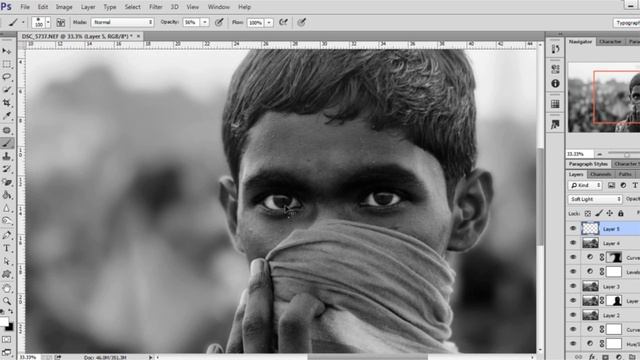Create new adjustment layer icon
640x360 pixels.
point(619,357)
